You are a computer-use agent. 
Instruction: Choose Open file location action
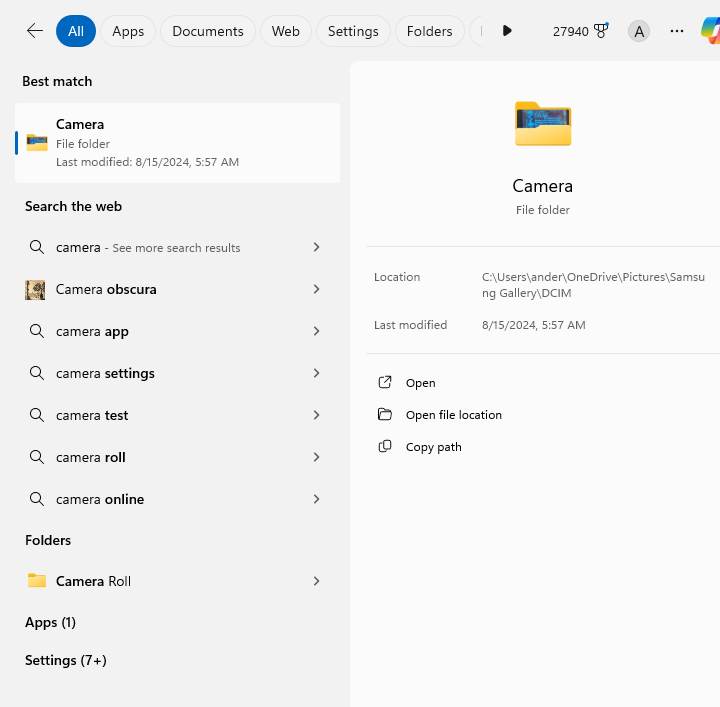coord(453,415)
